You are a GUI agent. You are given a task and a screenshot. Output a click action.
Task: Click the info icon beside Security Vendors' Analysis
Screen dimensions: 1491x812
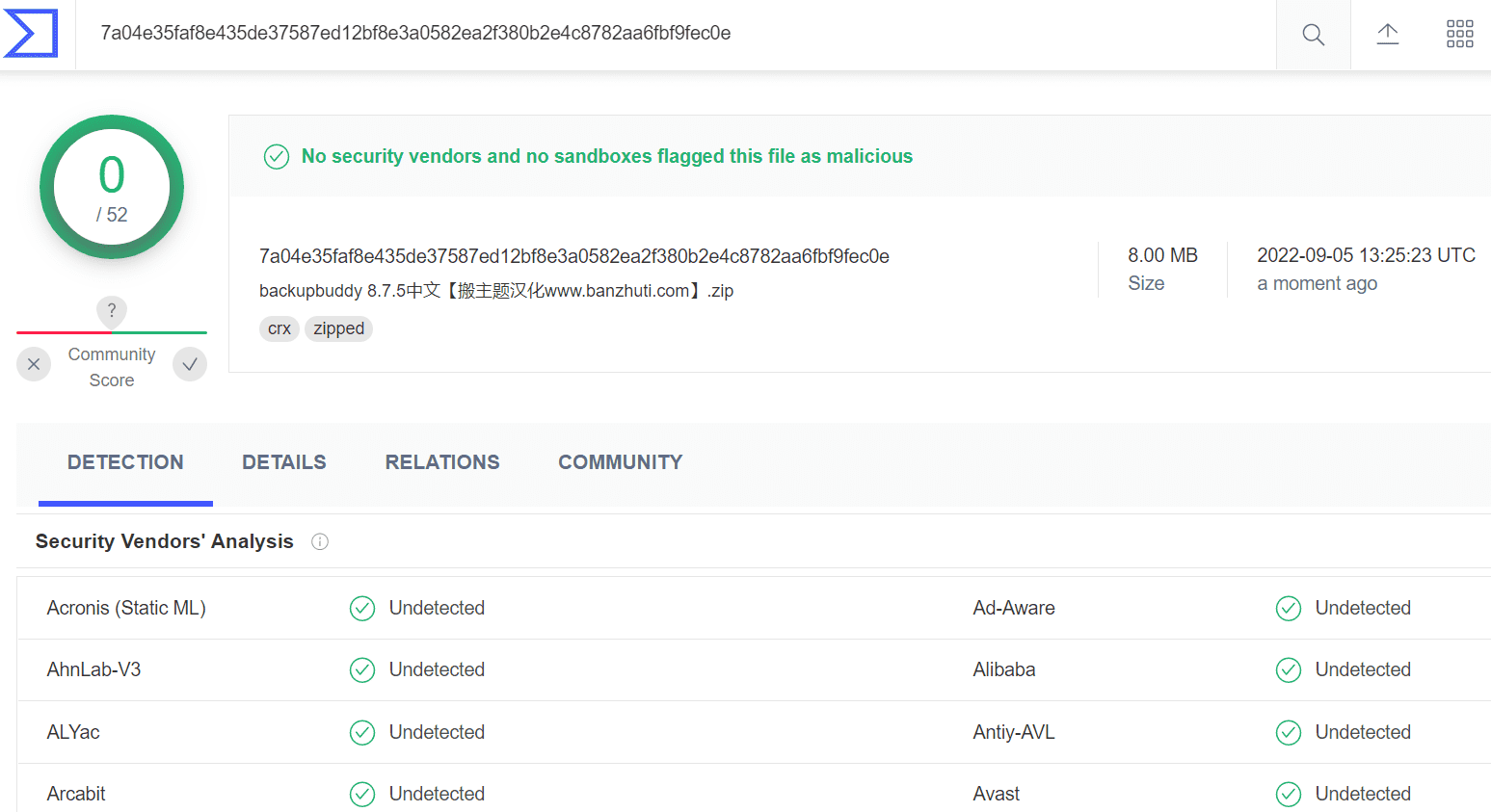click(320, 541)
